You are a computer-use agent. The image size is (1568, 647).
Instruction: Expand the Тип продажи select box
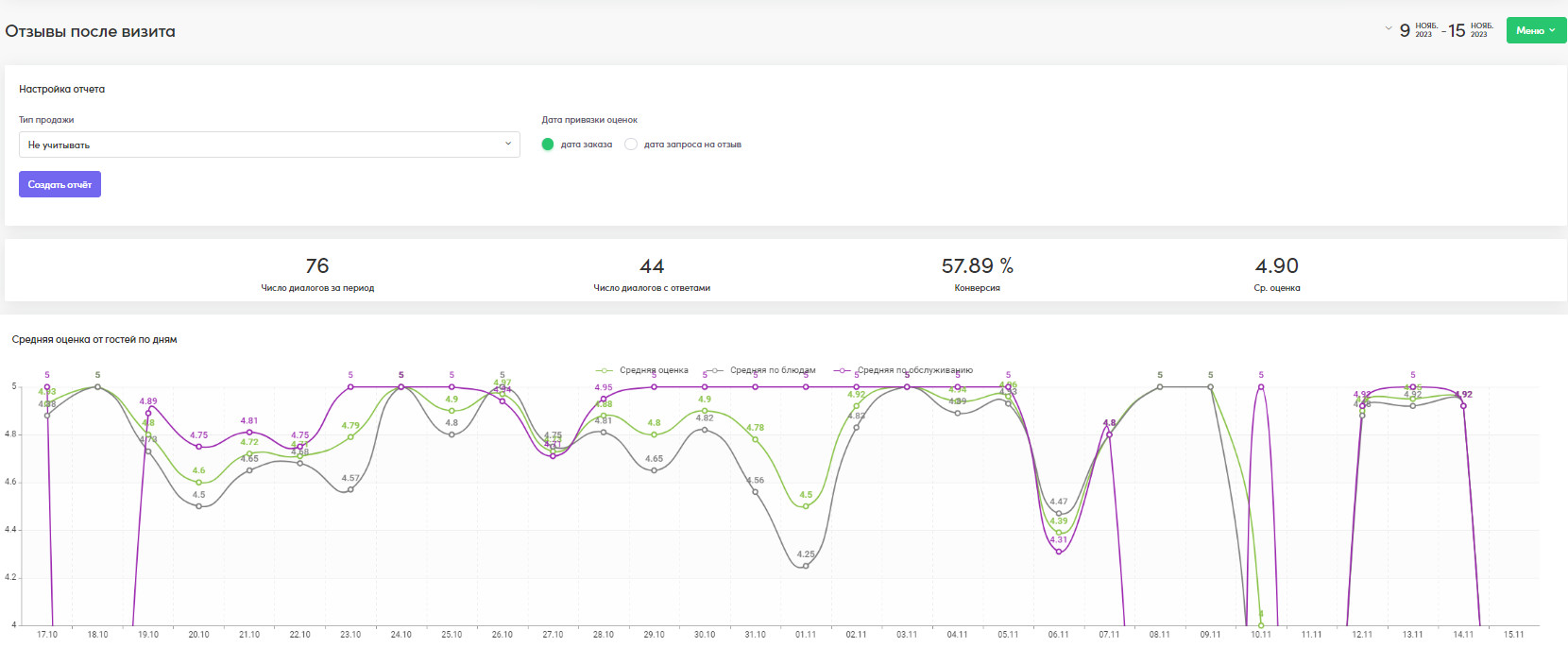pos(269,145)
